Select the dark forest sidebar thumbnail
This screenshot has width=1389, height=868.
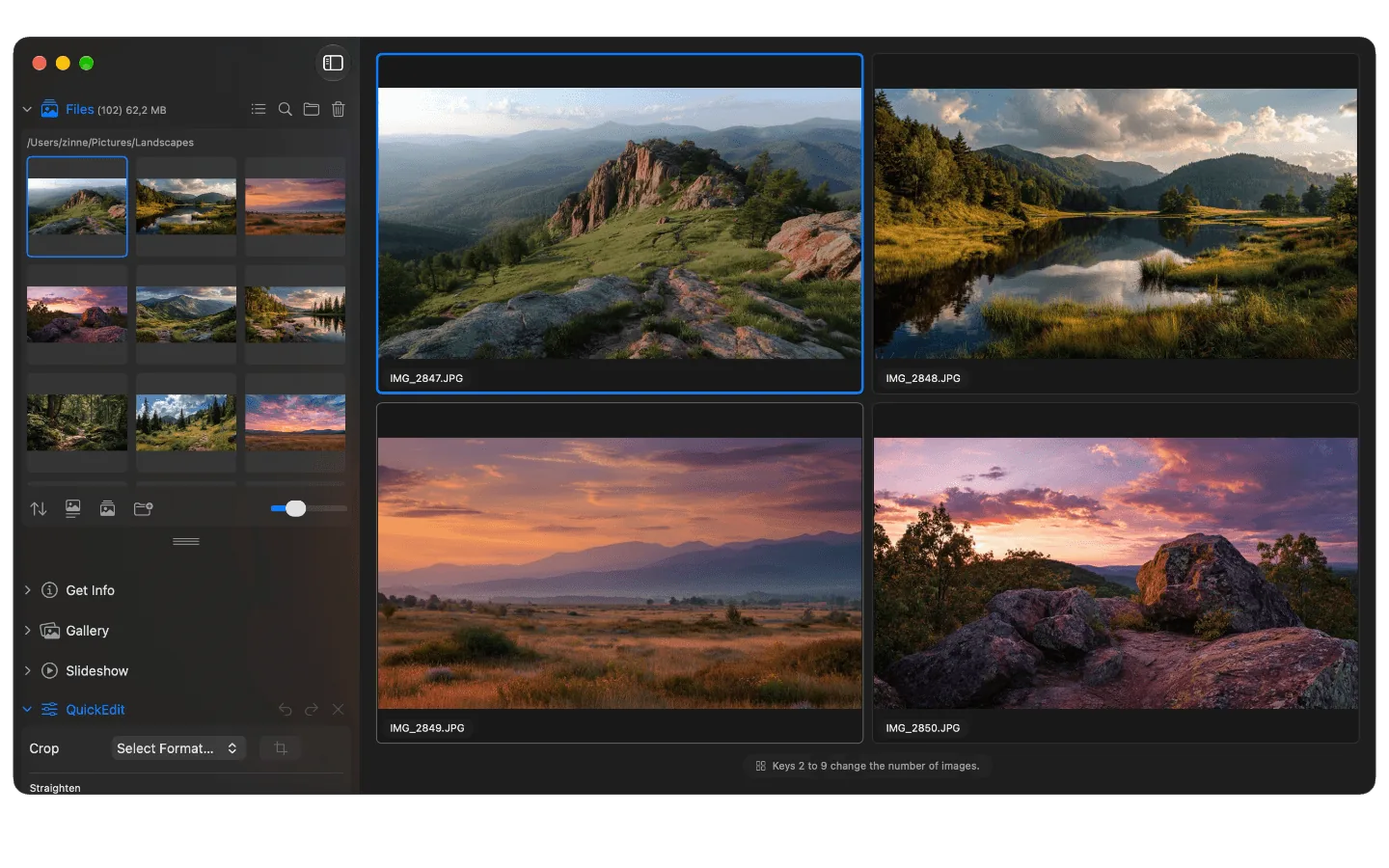pos(77,422)
